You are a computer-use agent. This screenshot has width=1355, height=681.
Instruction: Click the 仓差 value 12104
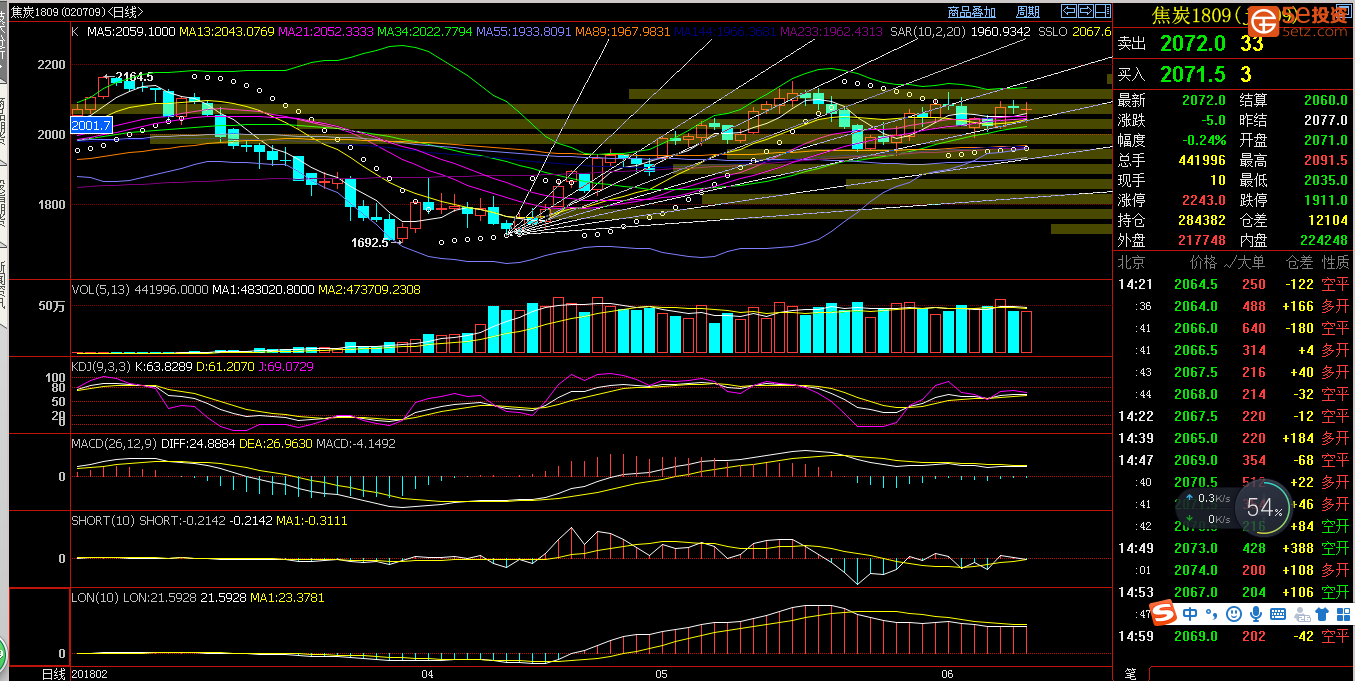[x=1329, y=220]
